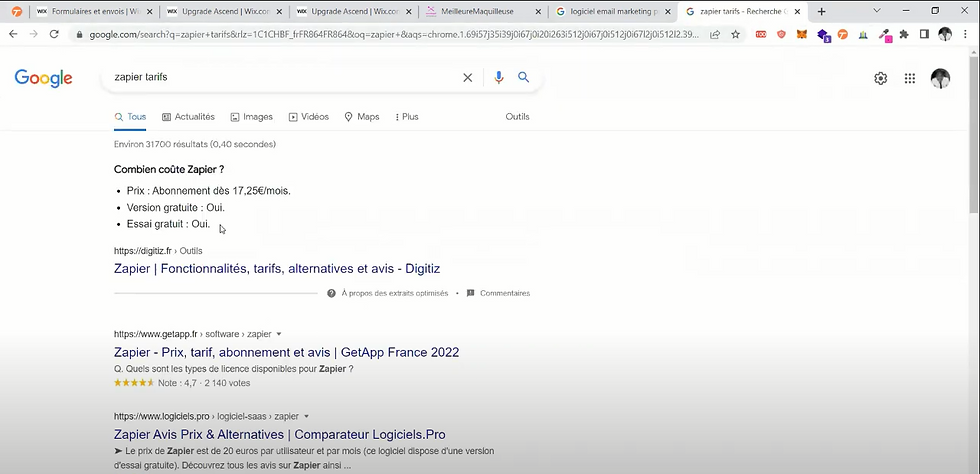Expand getapp.fr result options arrow
The width and height of the screenshot is (980, 474).
pyautogui.click(x=279, y=334)
